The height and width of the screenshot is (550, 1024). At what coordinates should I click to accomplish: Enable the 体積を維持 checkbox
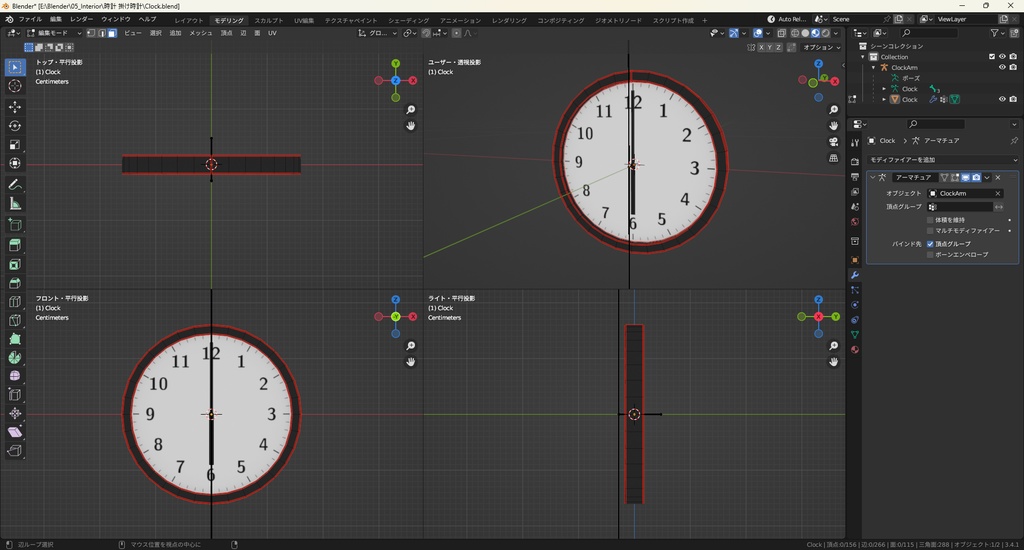[x=931, y=219]
